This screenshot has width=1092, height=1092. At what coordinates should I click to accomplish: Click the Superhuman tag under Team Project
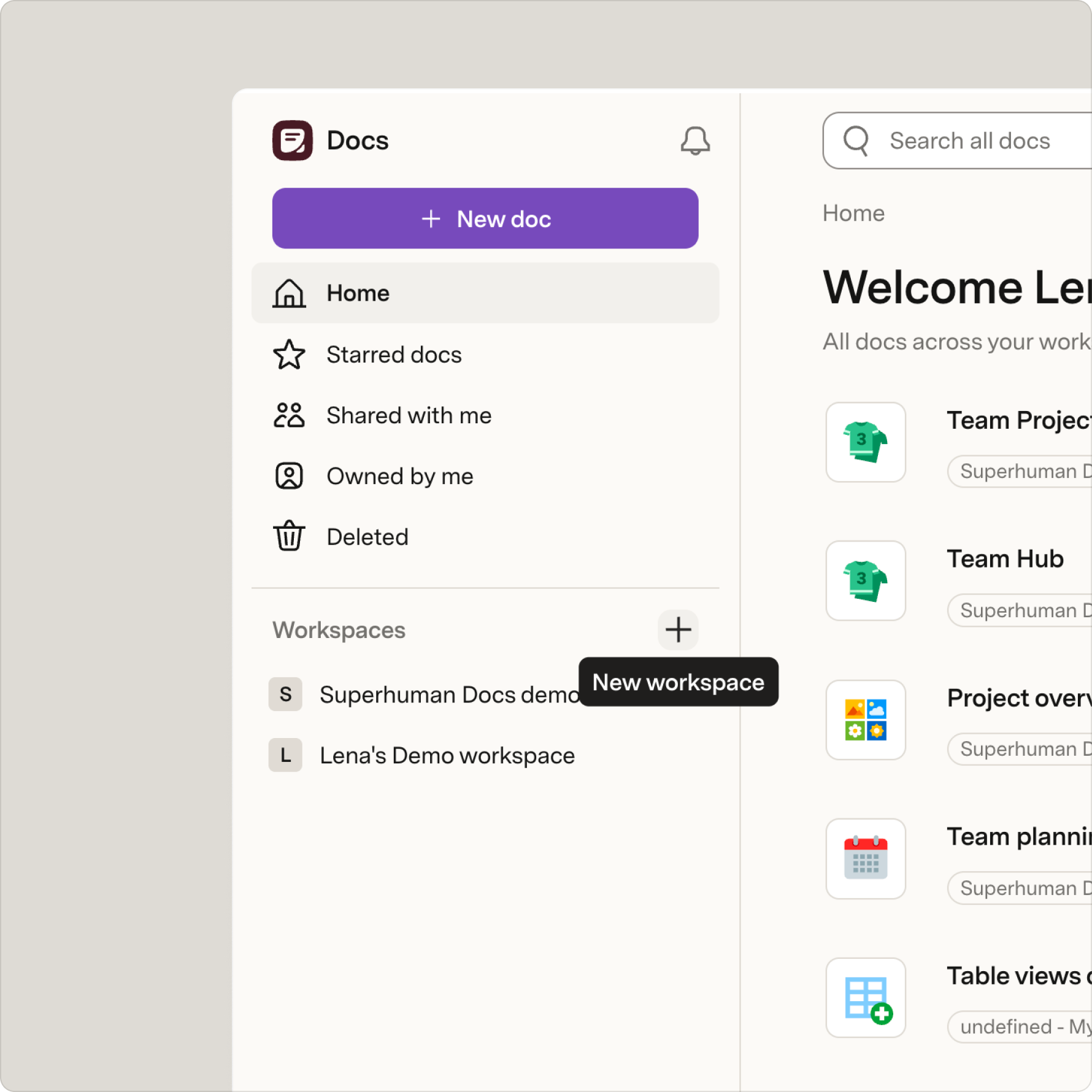1020,471
